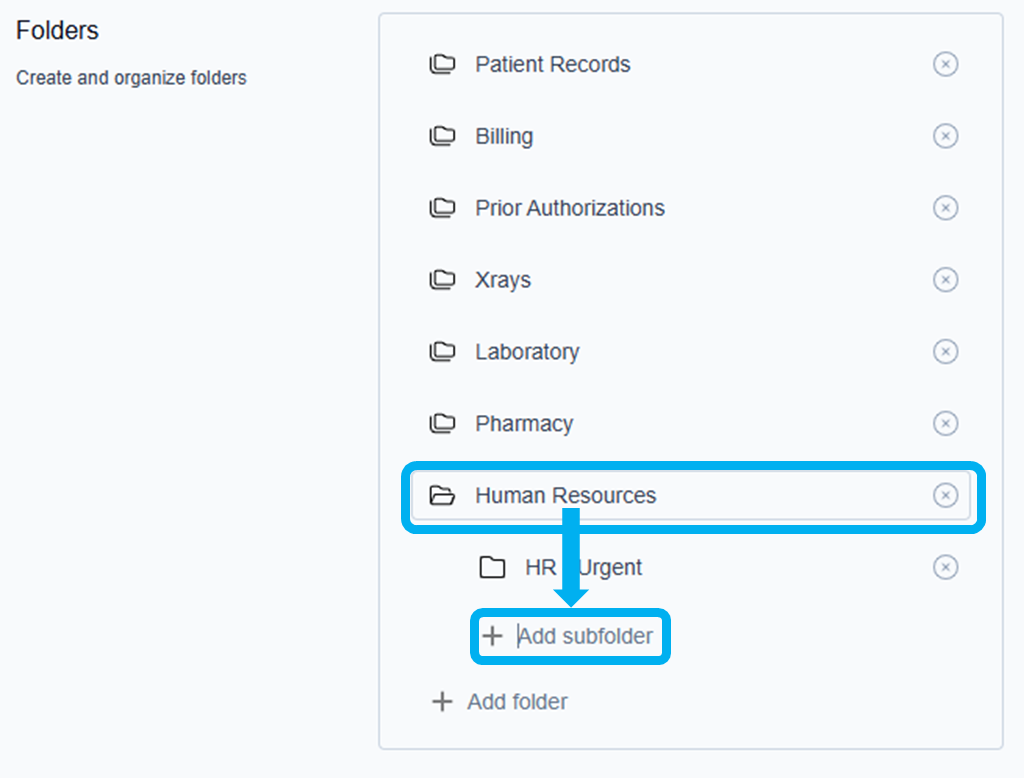Remove the Prior Authorizations folder
The width and height of the screenshot is (1024, 778).
pos(945,208)
